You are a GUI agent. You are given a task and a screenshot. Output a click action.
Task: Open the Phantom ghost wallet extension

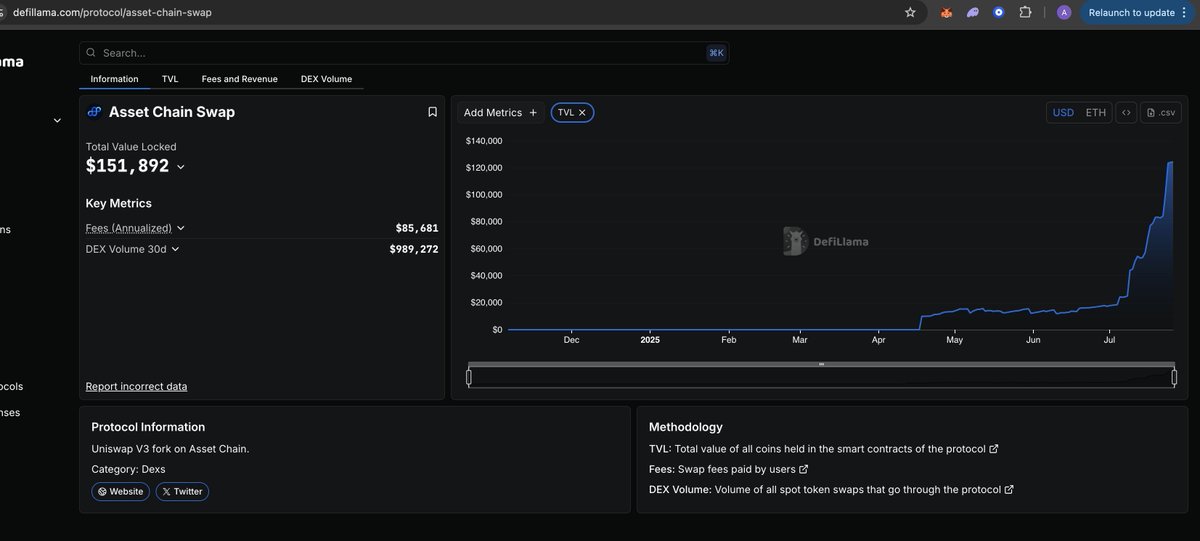coord(973,12)
